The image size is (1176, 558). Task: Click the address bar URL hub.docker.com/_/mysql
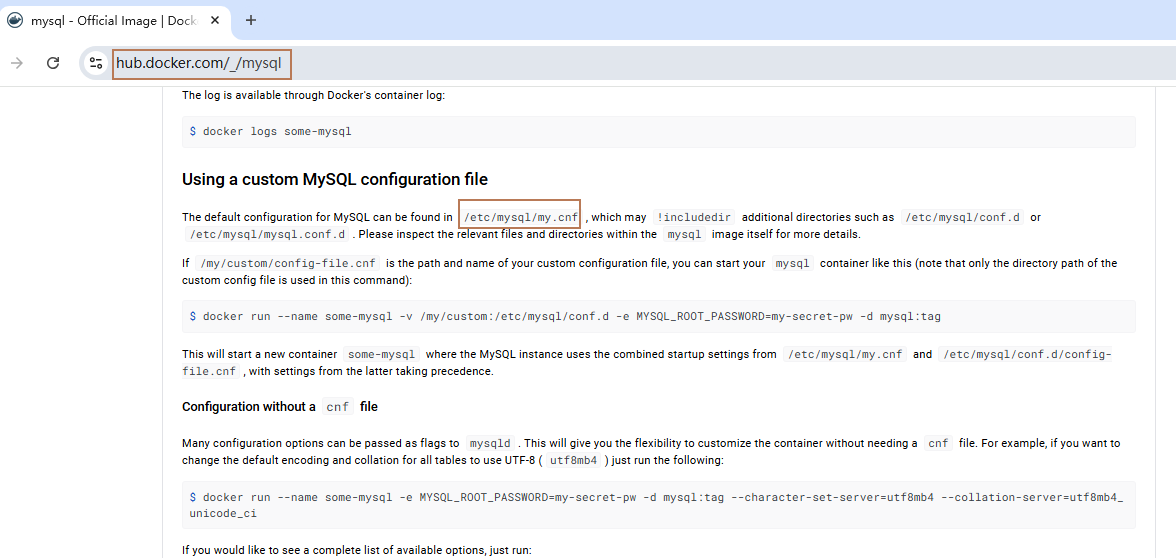(200, 64)
